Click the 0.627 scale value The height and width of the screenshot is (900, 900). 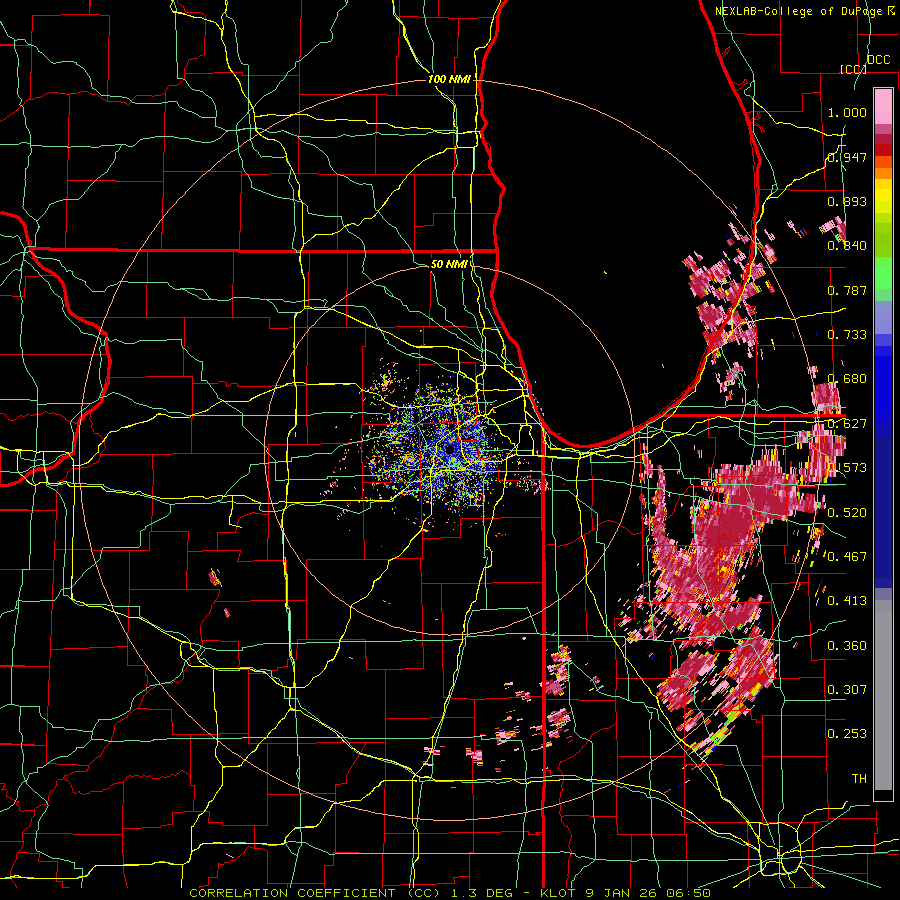(x=847, y=424)
